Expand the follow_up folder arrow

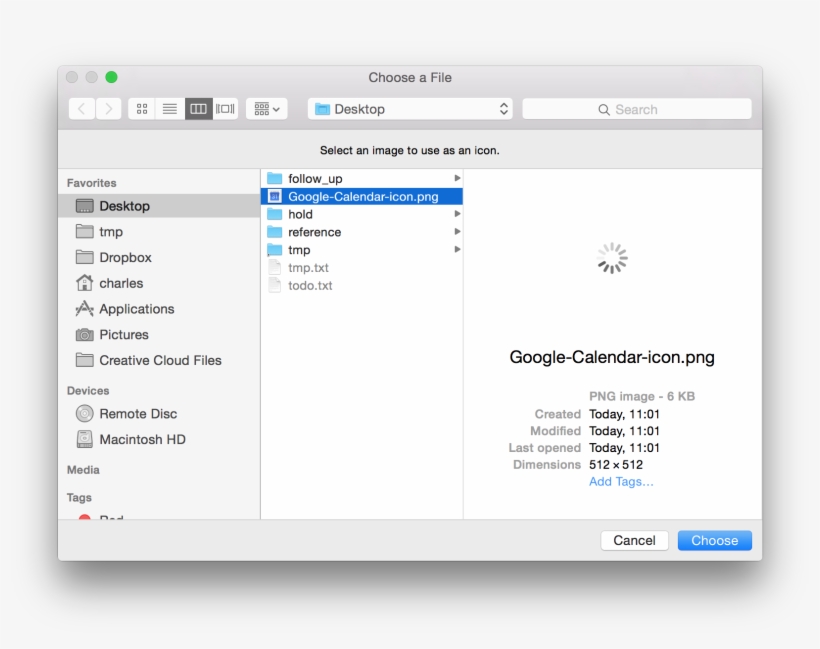coord(457,178)
